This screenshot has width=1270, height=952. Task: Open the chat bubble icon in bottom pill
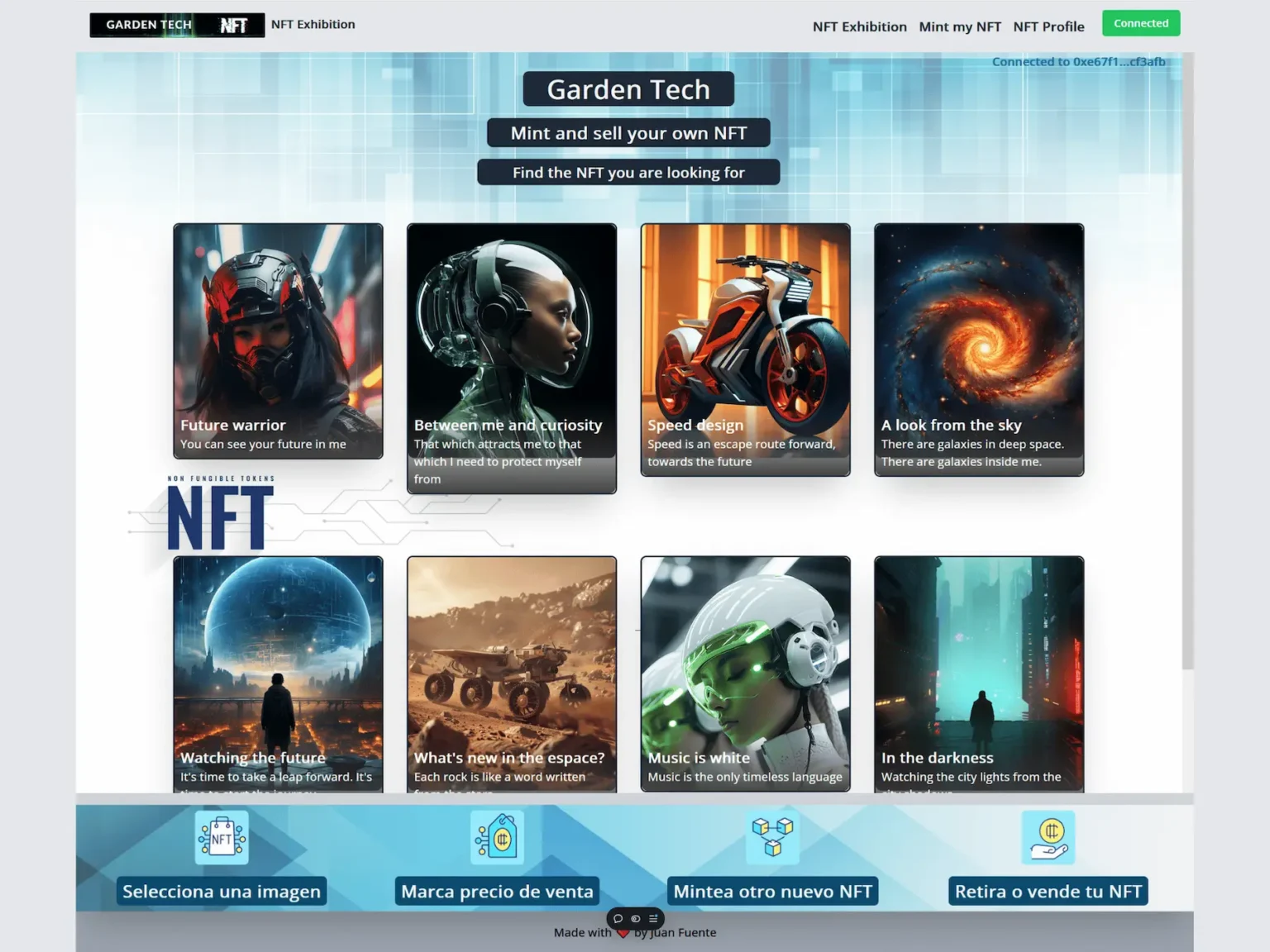coord(618,918)
